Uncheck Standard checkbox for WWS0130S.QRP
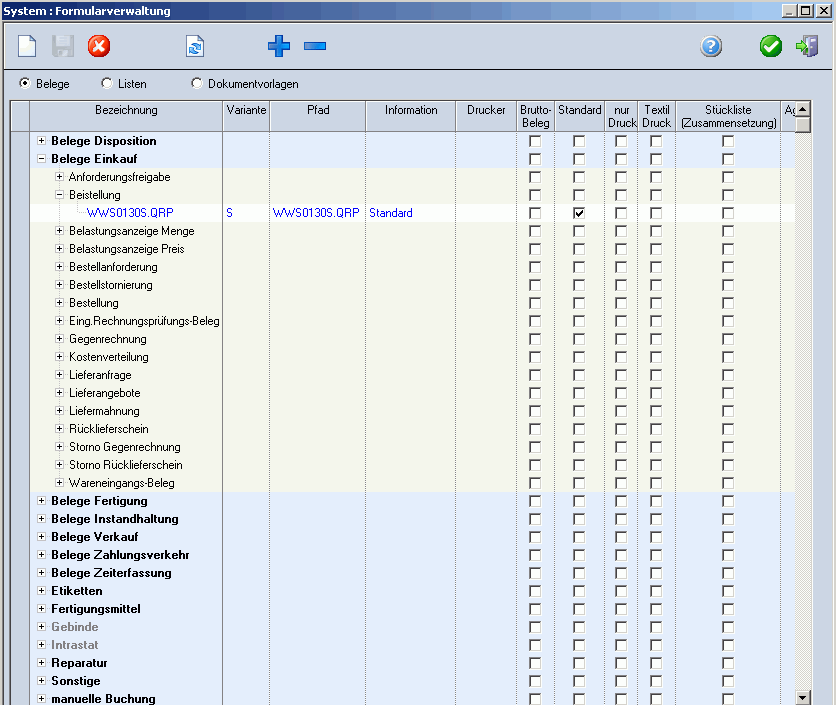Image resolution: width=836 pixels, height=705 pixels. tap(579, 213)
